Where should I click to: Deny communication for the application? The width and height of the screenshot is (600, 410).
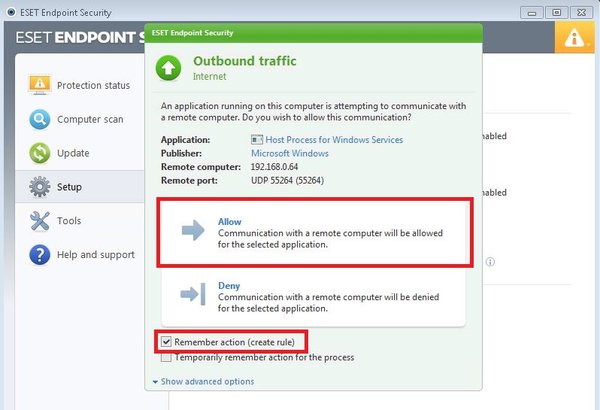click(x=314, y=297)
